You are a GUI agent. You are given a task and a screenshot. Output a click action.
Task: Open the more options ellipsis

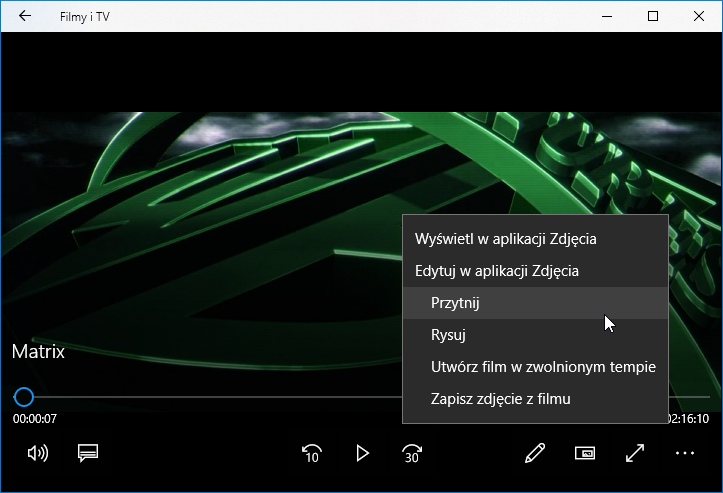tap(685, 453)
